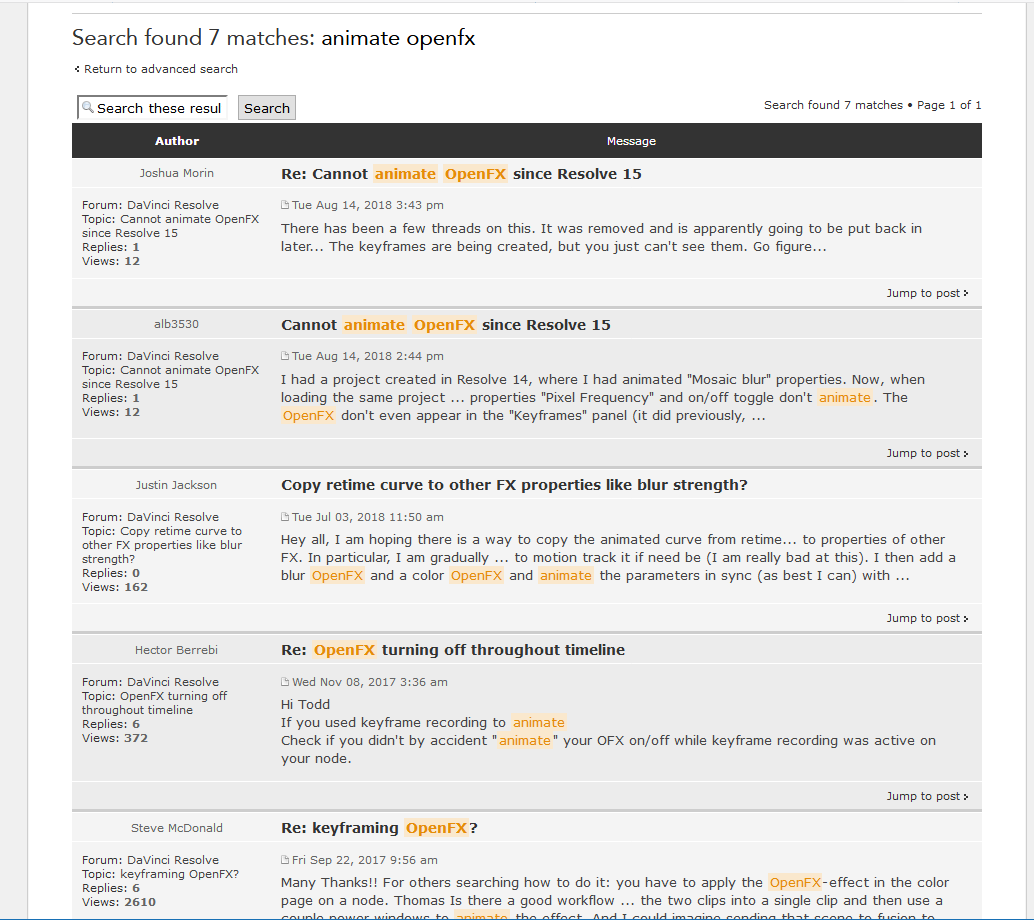Click post icon beside Jul 03, 2018 date
The height and width of the screenshot is (920, 1034).
[x=285, y=517]
